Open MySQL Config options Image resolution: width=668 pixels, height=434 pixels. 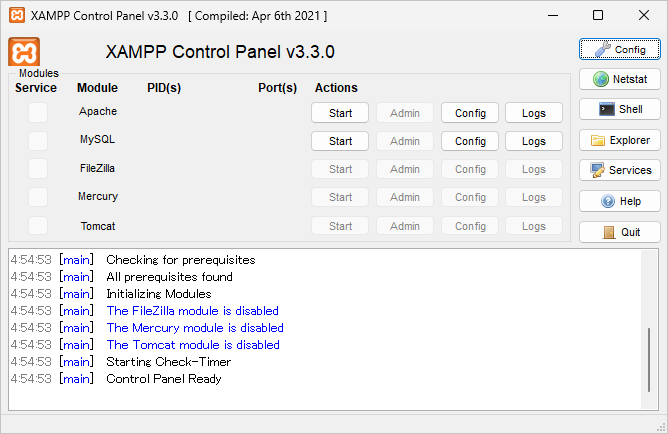(470, 141)
